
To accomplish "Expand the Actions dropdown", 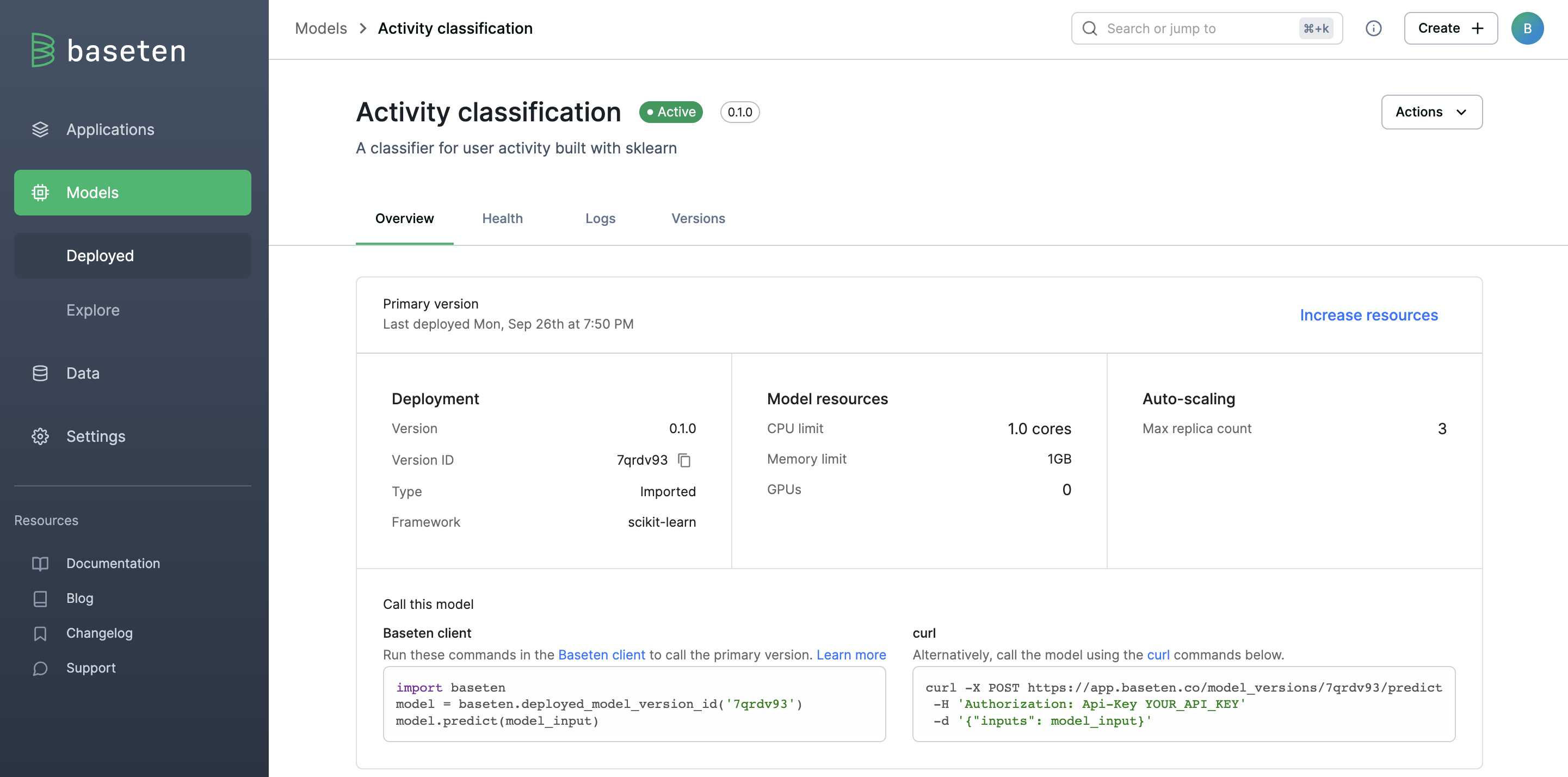I will 1431,112.
